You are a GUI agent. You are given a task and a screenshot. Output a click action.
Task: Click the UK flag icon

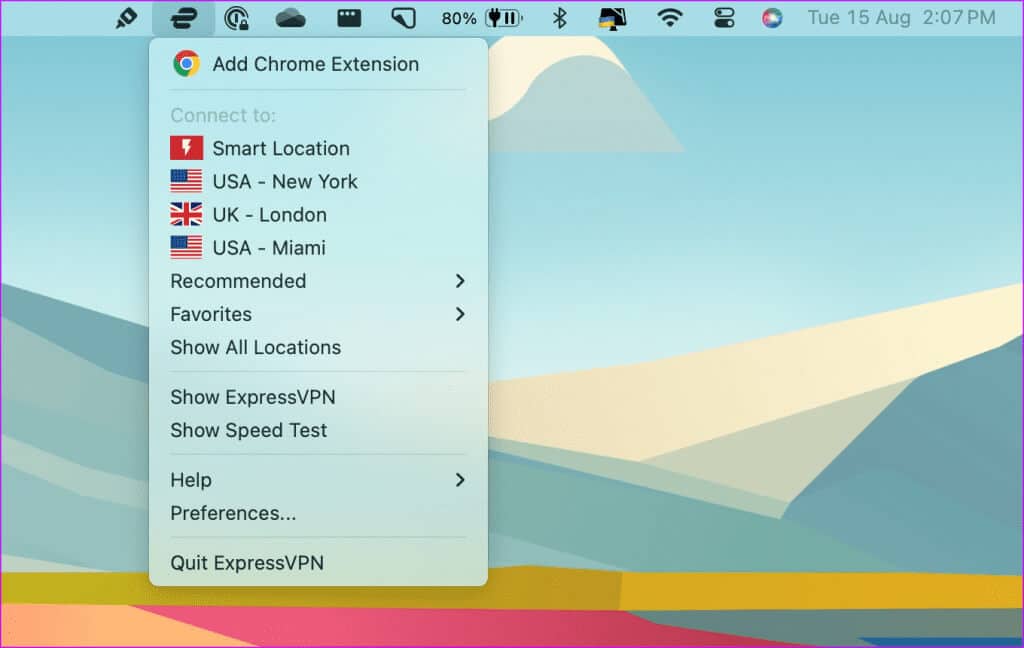click(186, 214)
